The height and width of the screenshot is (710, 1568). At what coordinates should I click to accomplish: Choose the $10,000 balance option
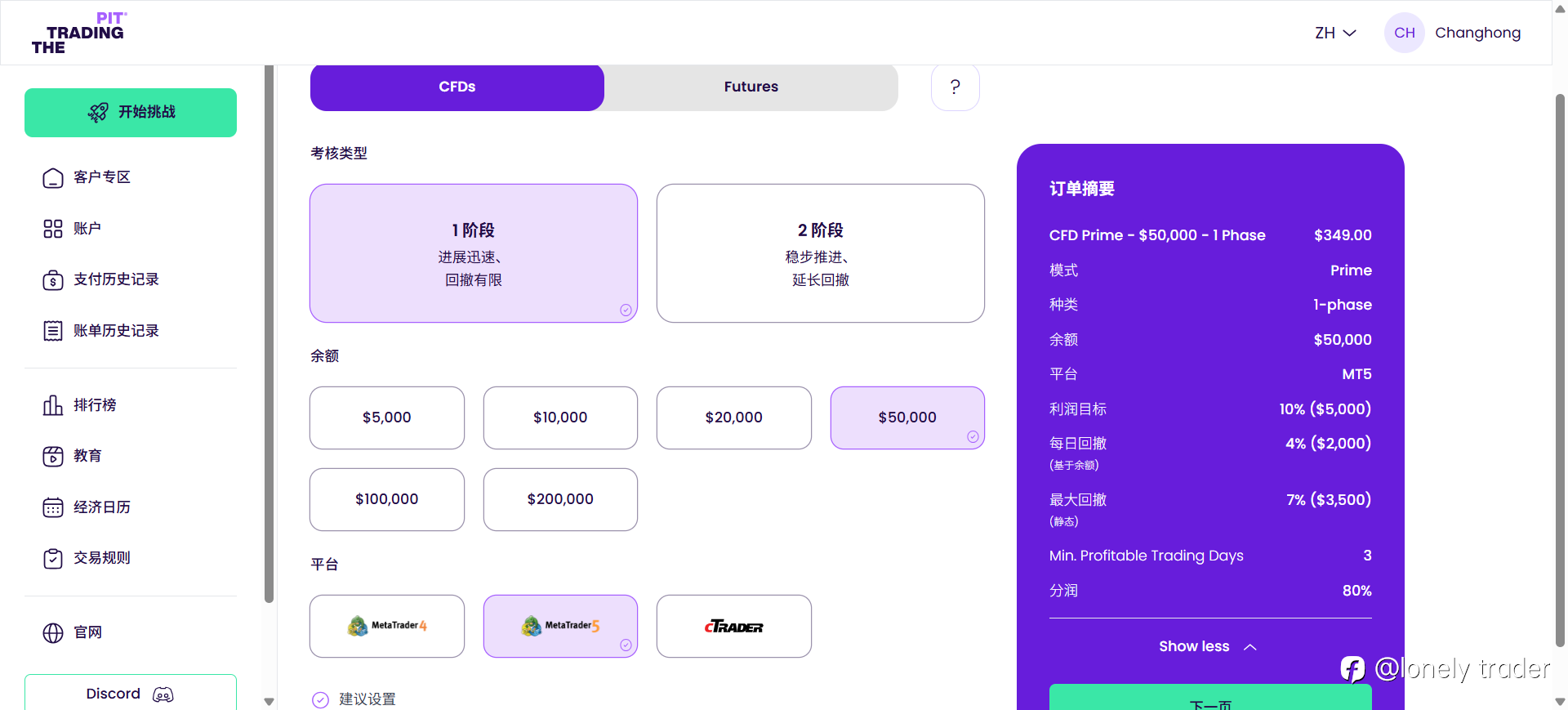tap(560, 418)
